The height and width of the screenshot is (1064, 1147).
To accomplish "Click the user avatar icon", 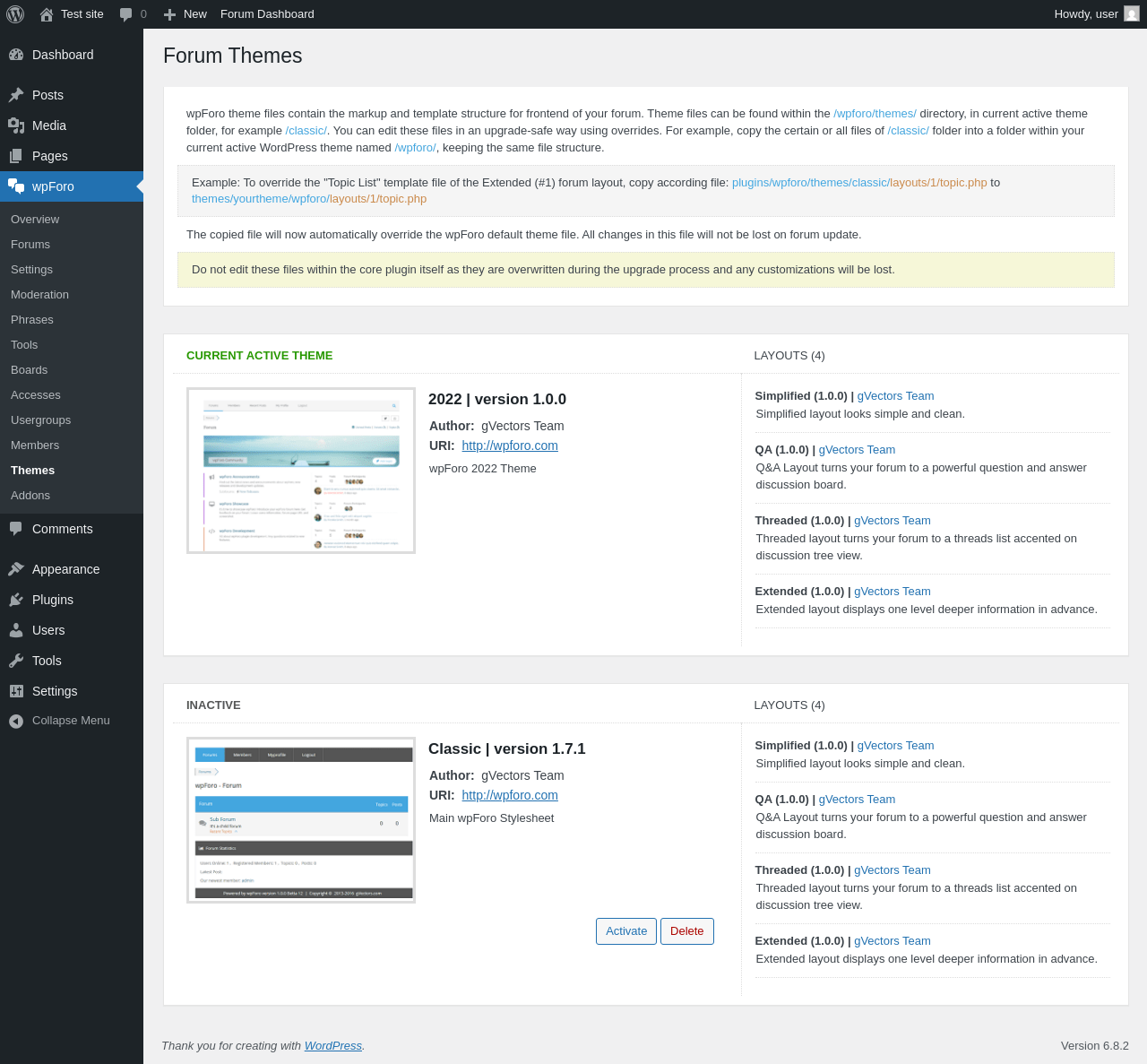I will [x=1132, y=14].
